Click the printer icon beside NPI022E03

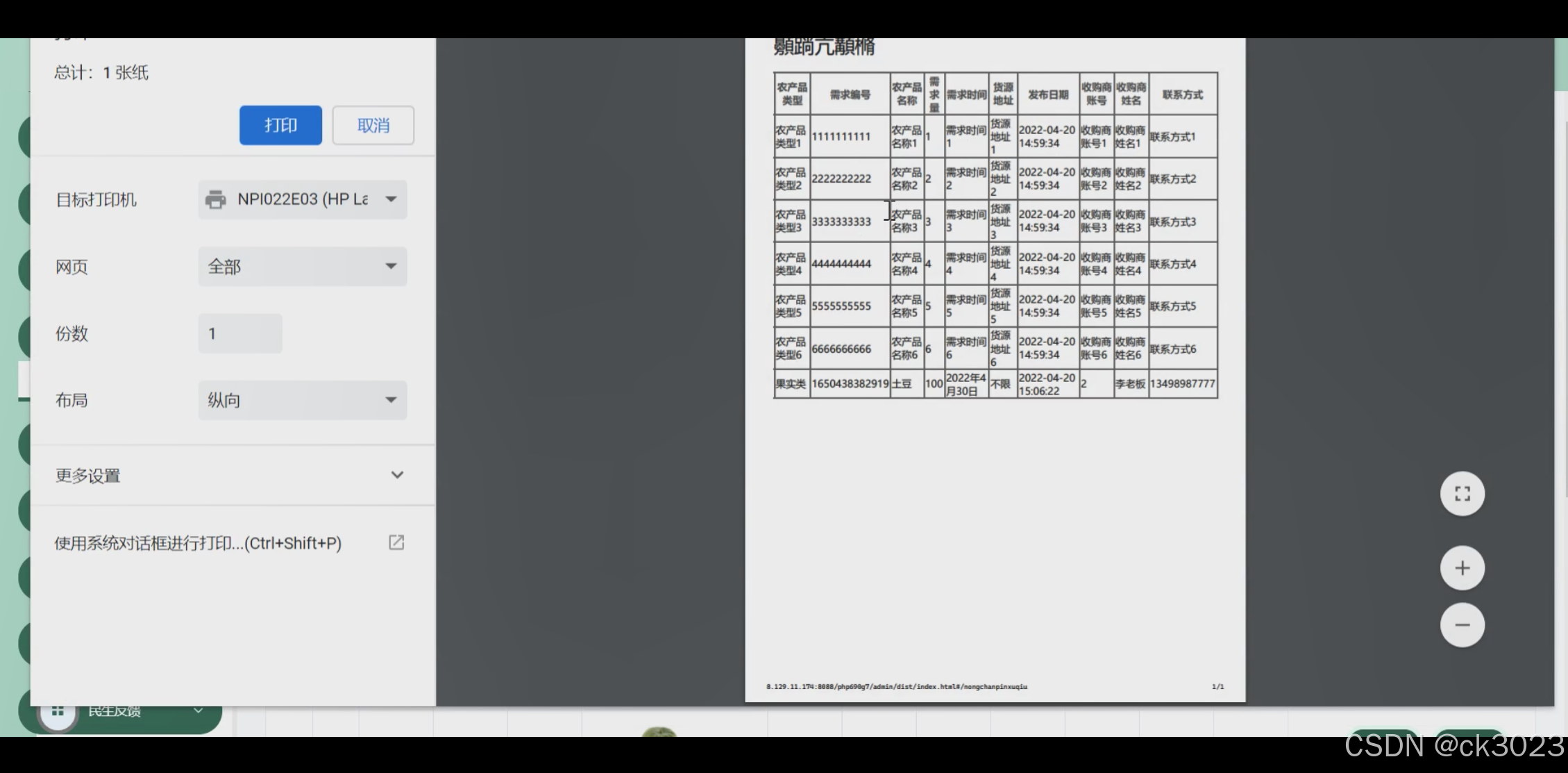[215, 199]
